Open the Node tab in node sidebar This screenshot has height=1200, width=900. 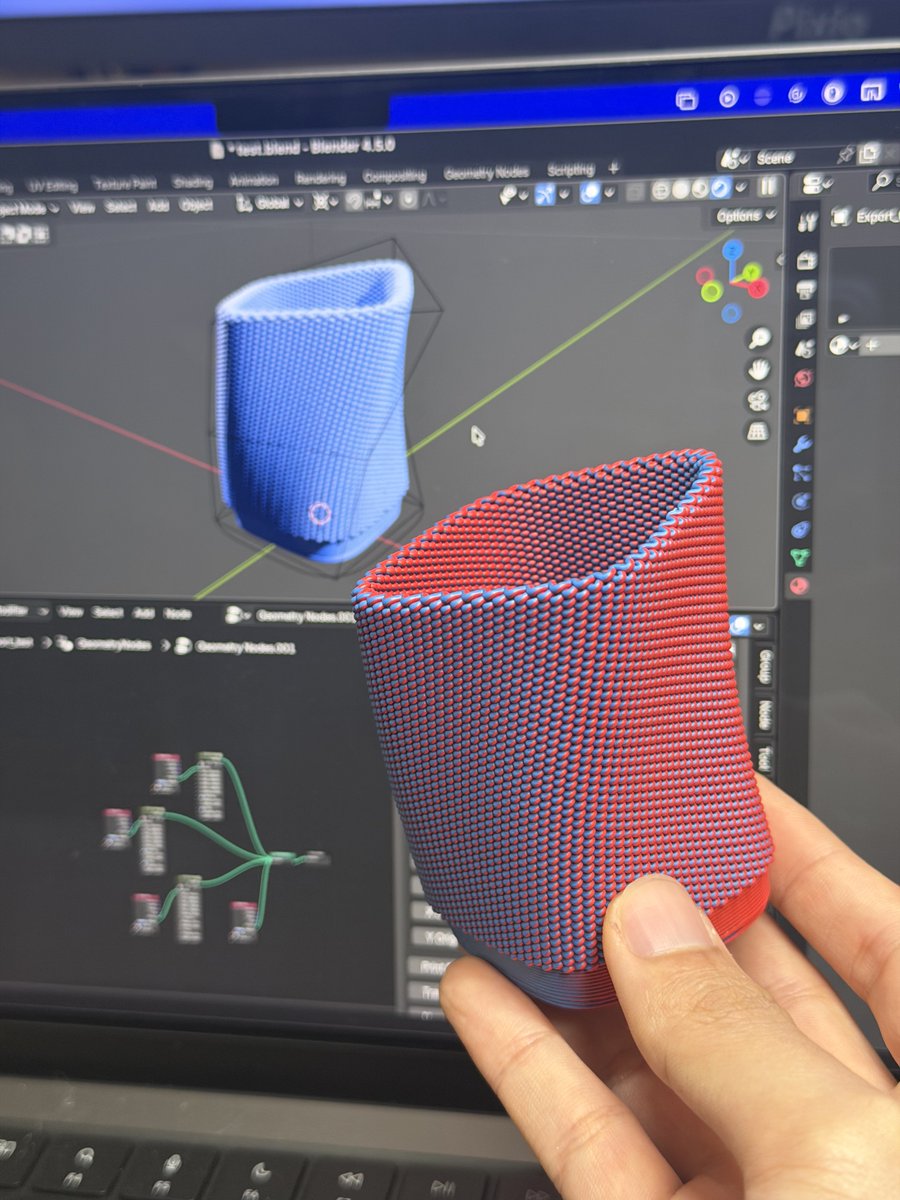coord(763,715)
